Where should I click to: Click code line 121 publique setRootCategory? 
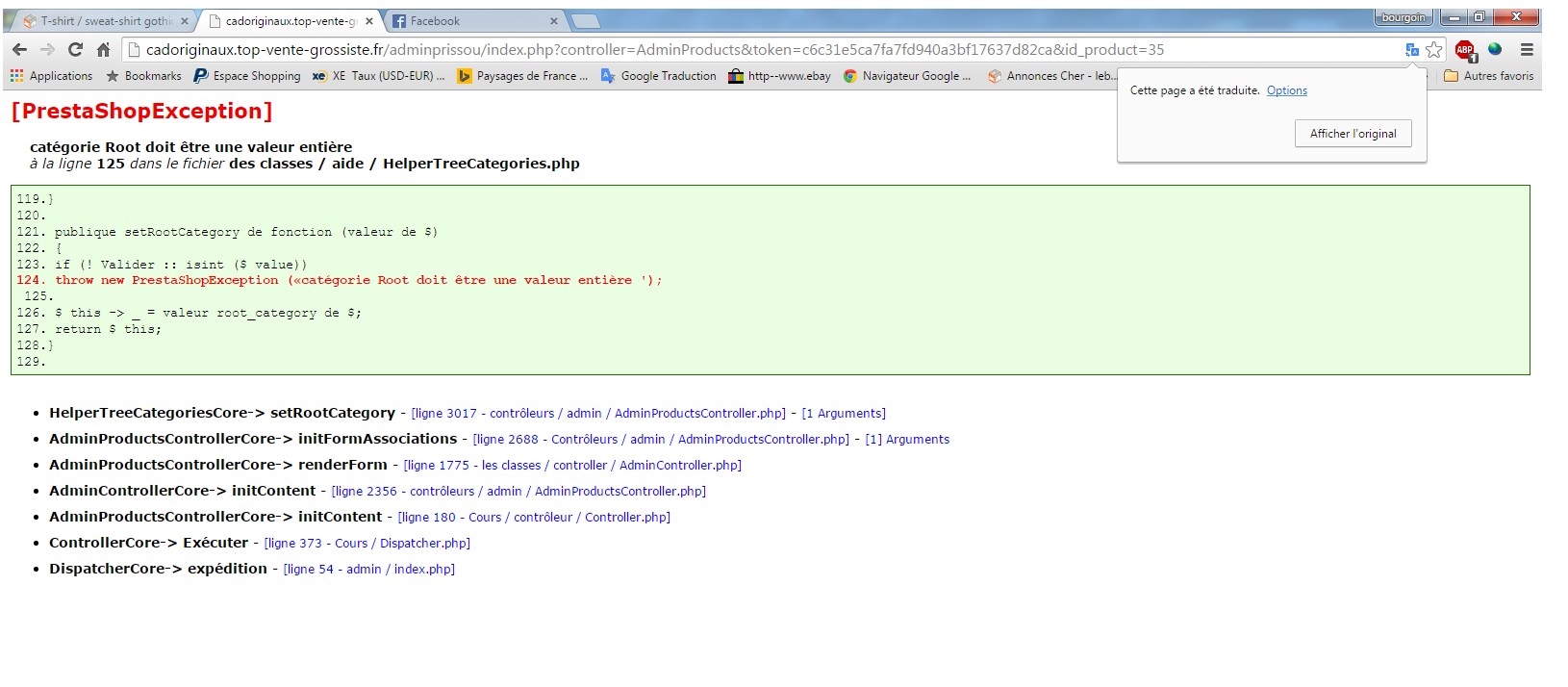[227, 232]
